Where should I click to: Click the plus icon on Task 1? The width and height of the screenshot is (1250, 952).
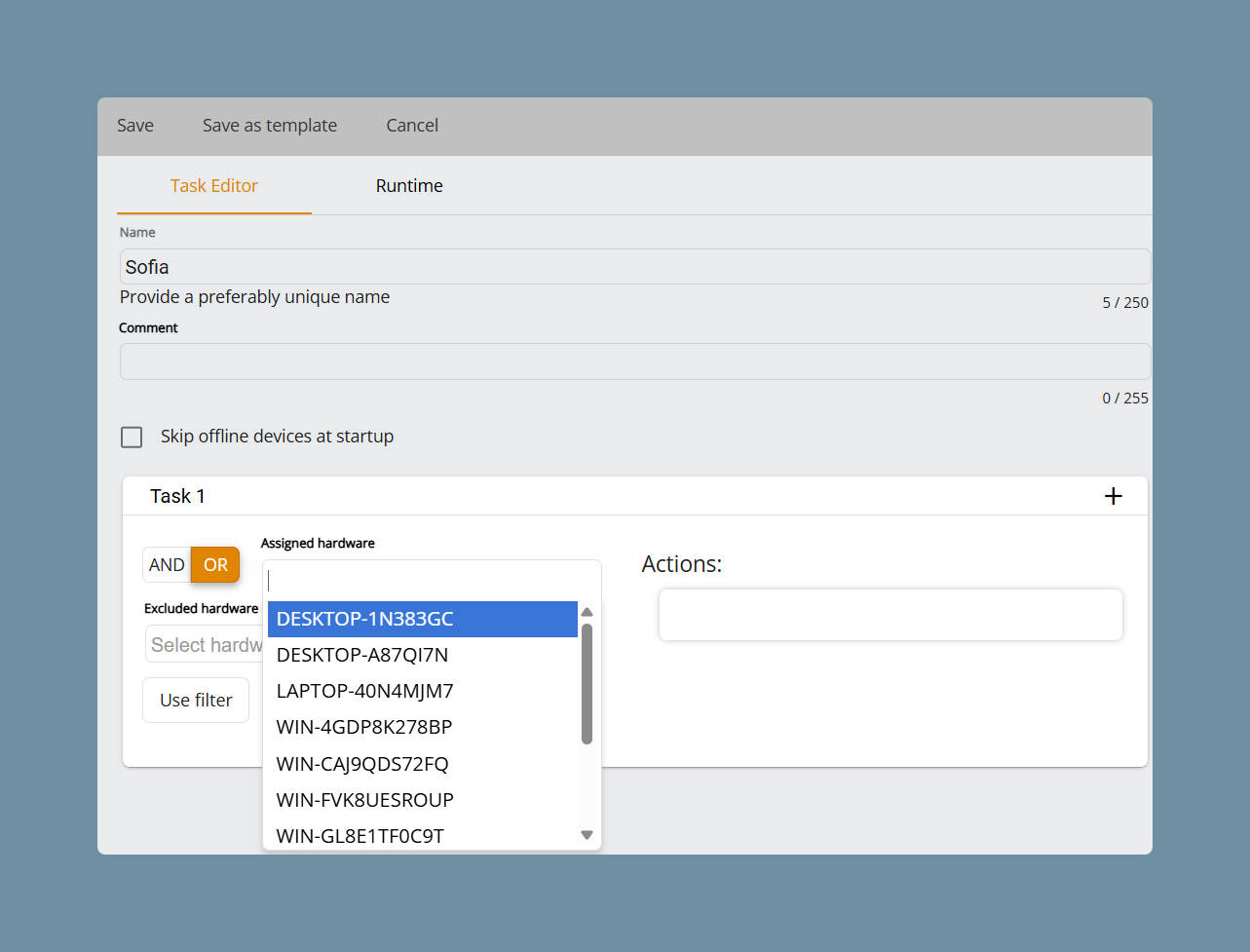(x=1113, y=496)
